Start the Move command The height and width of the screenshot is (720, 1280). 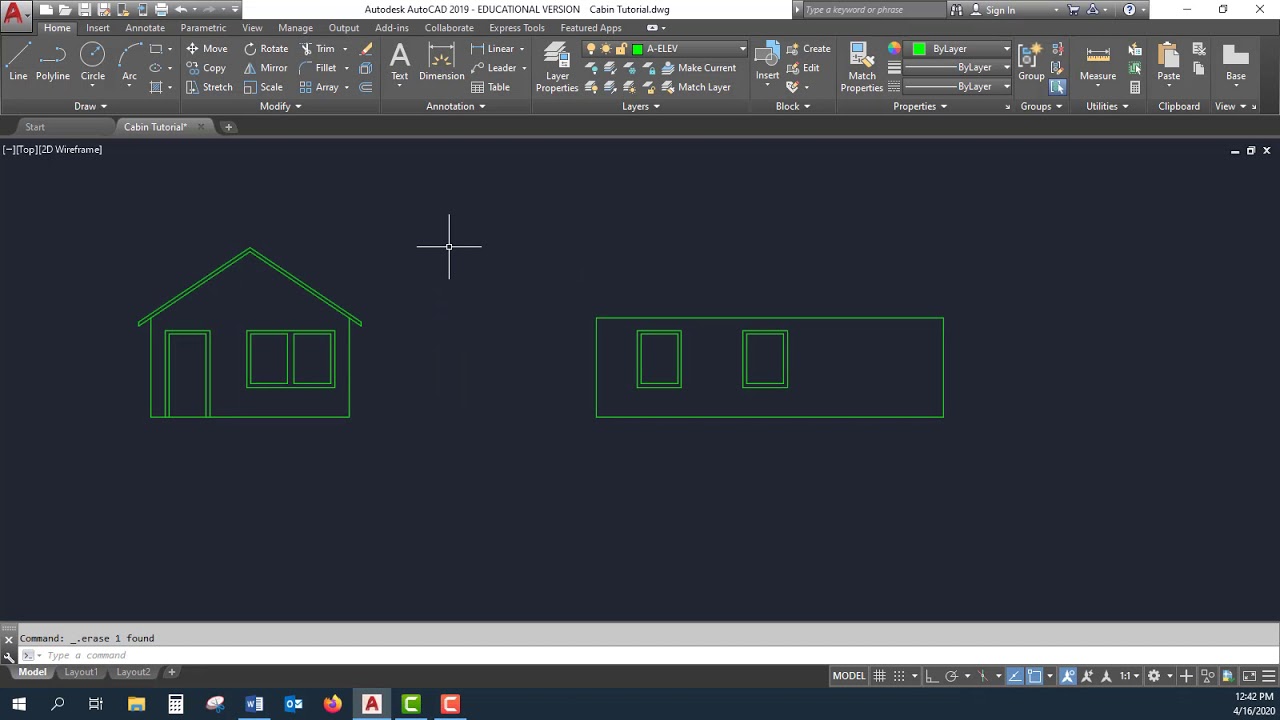(x=206, y=48)
